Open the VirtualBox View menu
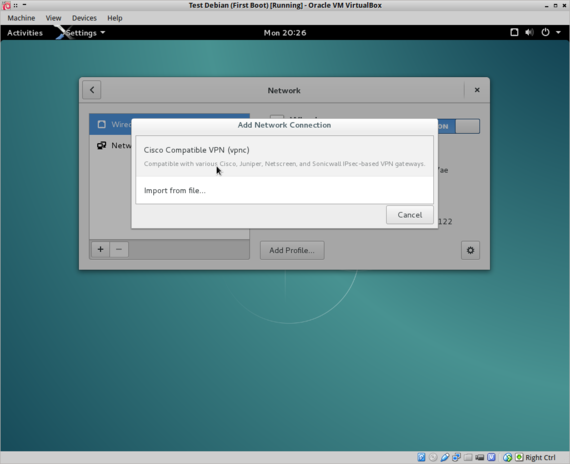This screenshot has width=570, height=464. pyautogui.click(x=53, y=18)
